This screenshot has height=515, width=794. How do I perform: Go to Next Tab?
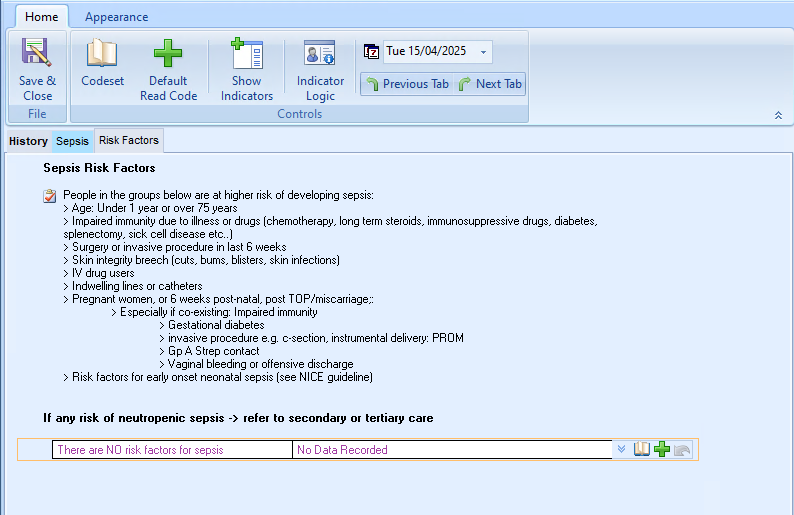(x=490, y=84)
